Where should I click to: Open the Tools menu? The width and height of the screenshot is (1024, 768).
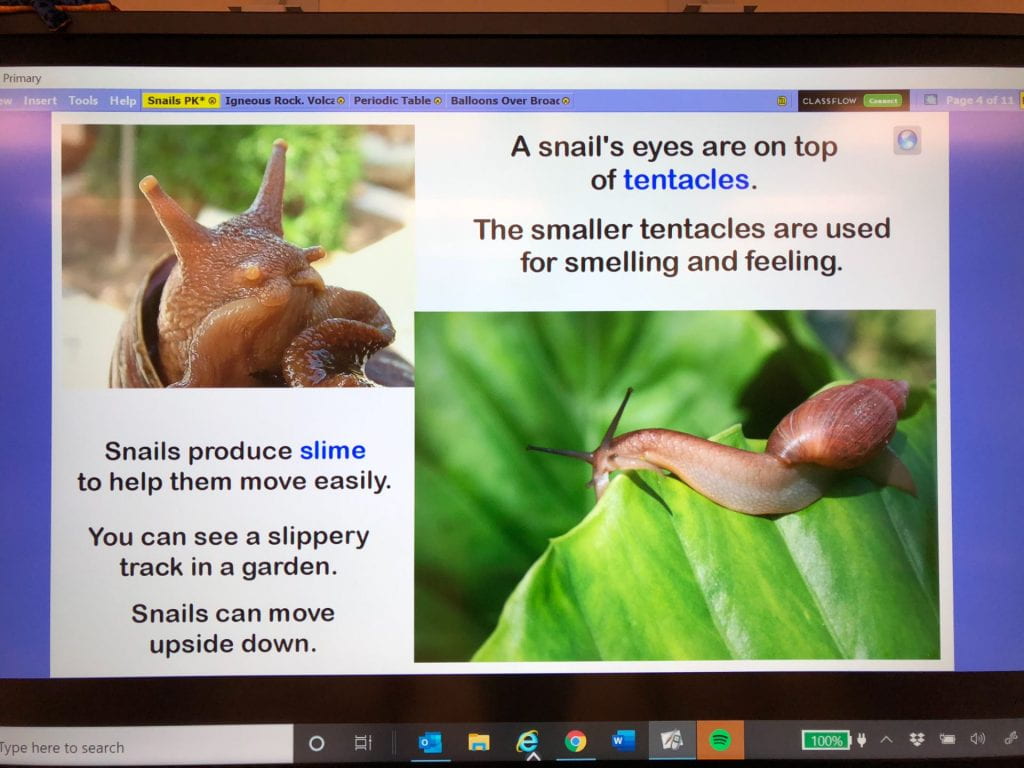[x=83, y=101]
